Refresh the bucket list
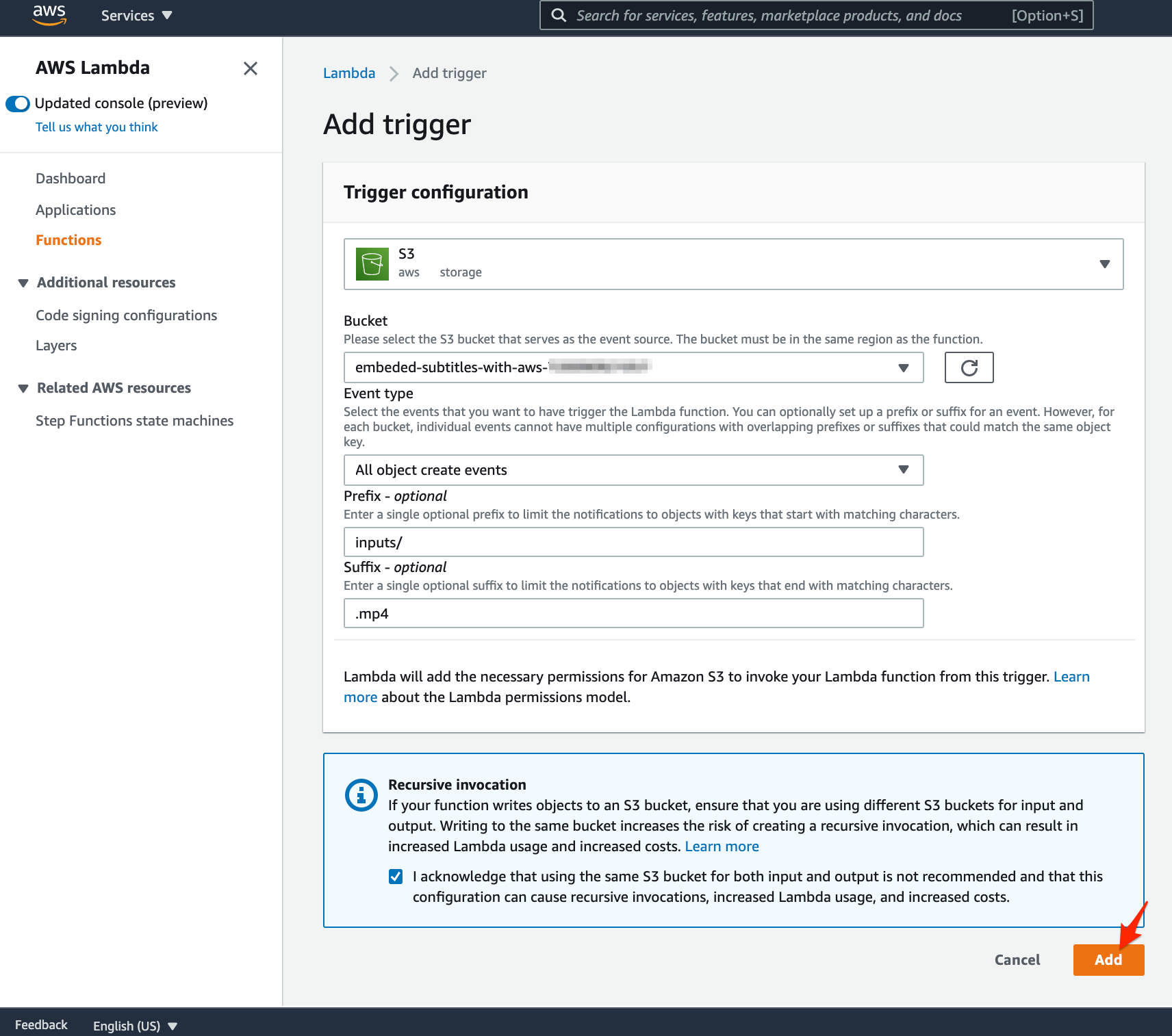 [969, 367]
